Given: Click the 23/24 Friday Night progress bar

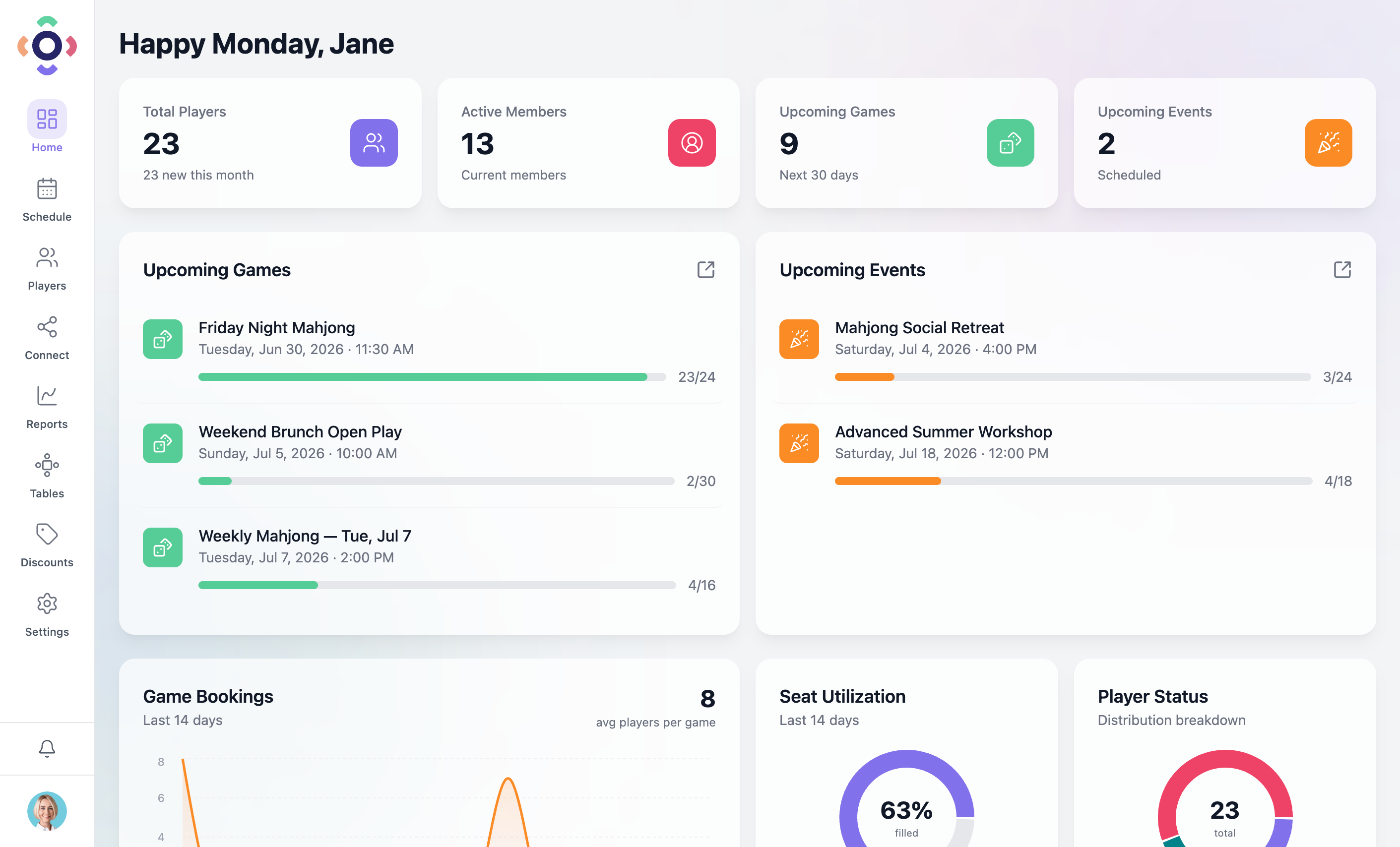Looking at the screenshot, I should (432, 376).
